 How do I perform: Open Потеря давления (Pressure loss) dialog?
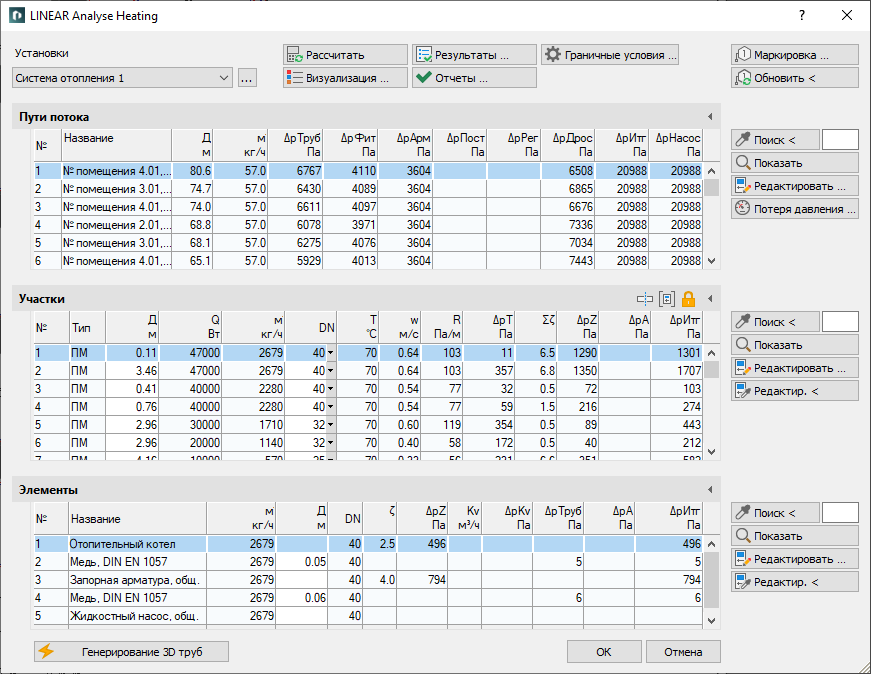tap(795, 209)
